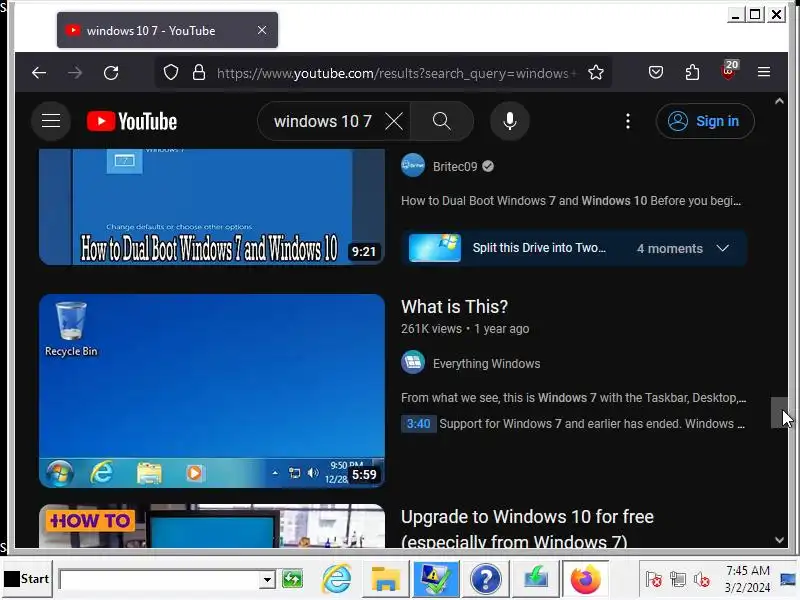Open the Action Center flag tray icon

point(654,580)
